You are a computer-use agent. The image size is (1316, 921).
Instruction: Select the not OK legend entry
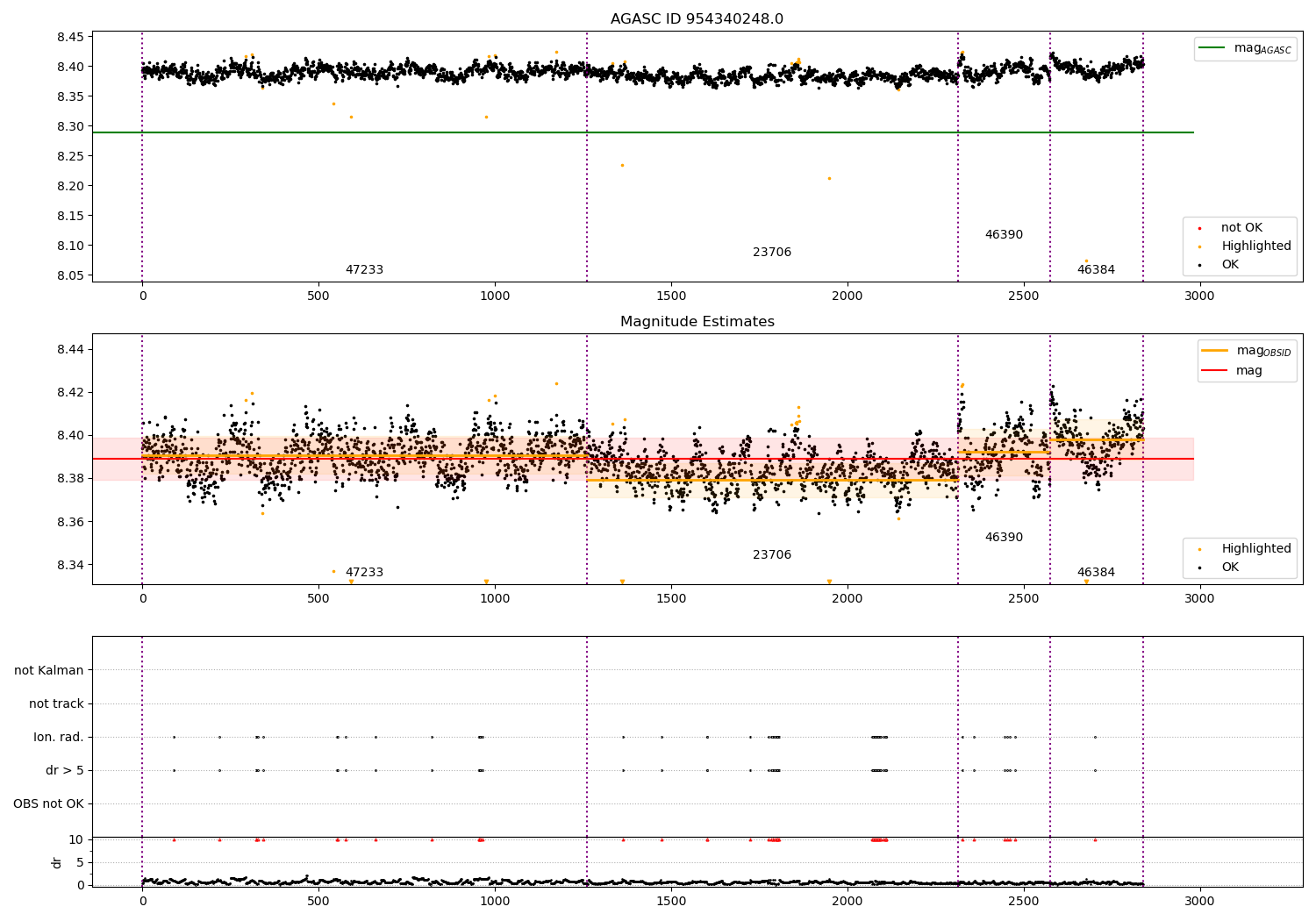[1241, 228]
